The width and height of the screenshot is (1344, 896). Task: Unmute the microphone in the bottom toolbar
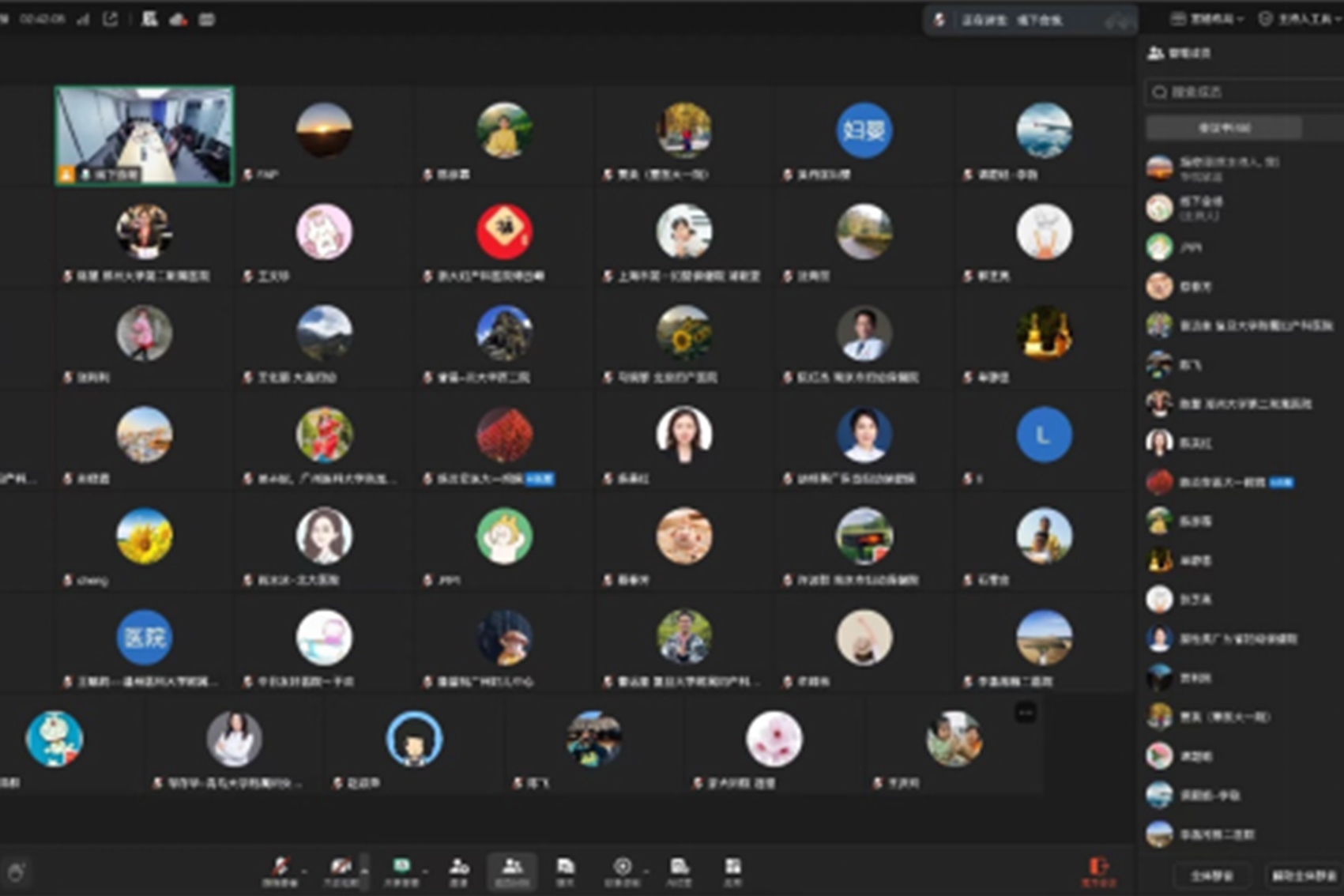pyautogui.click(x=280, y=870)
